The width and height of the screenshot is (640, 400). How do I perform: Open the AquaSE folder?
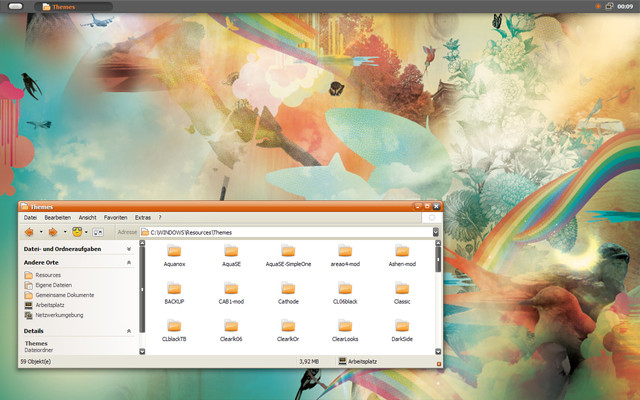231,256
